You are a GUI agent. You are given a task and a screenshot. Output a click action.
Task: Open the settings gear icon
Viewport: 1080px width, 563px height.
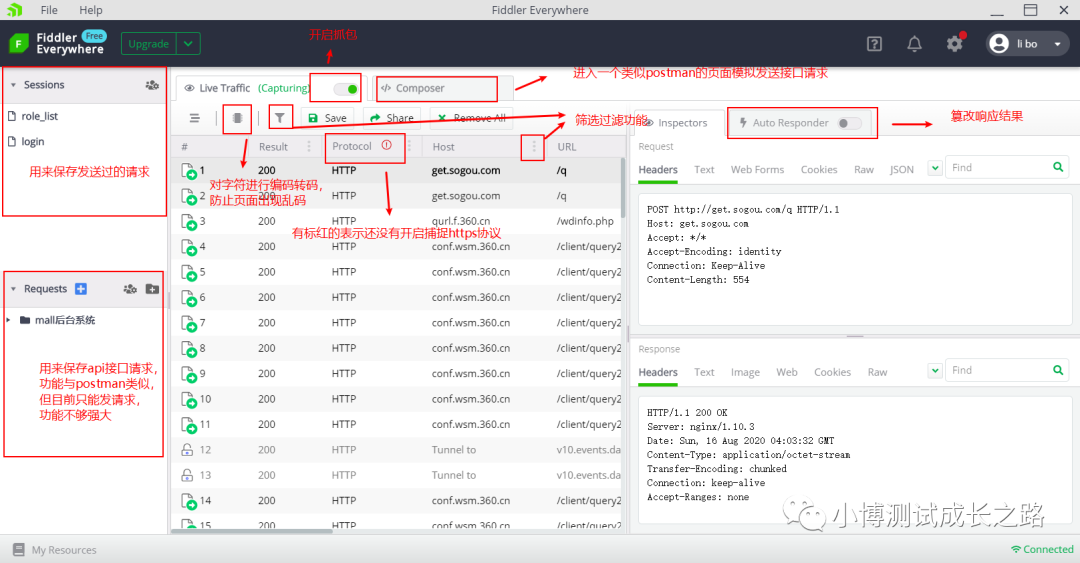point(955,44)
